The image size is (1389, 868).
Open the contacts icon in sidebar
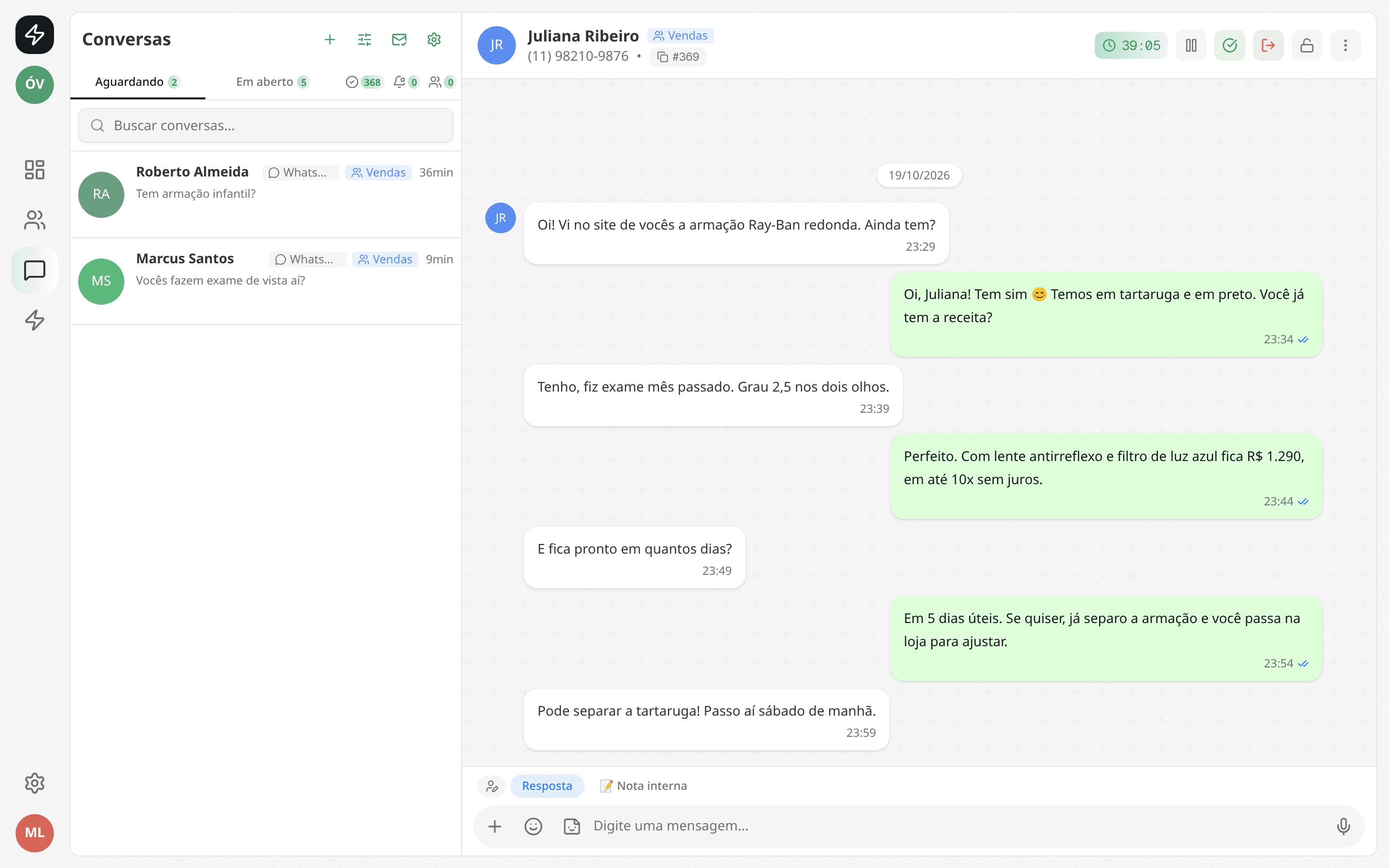34,220
